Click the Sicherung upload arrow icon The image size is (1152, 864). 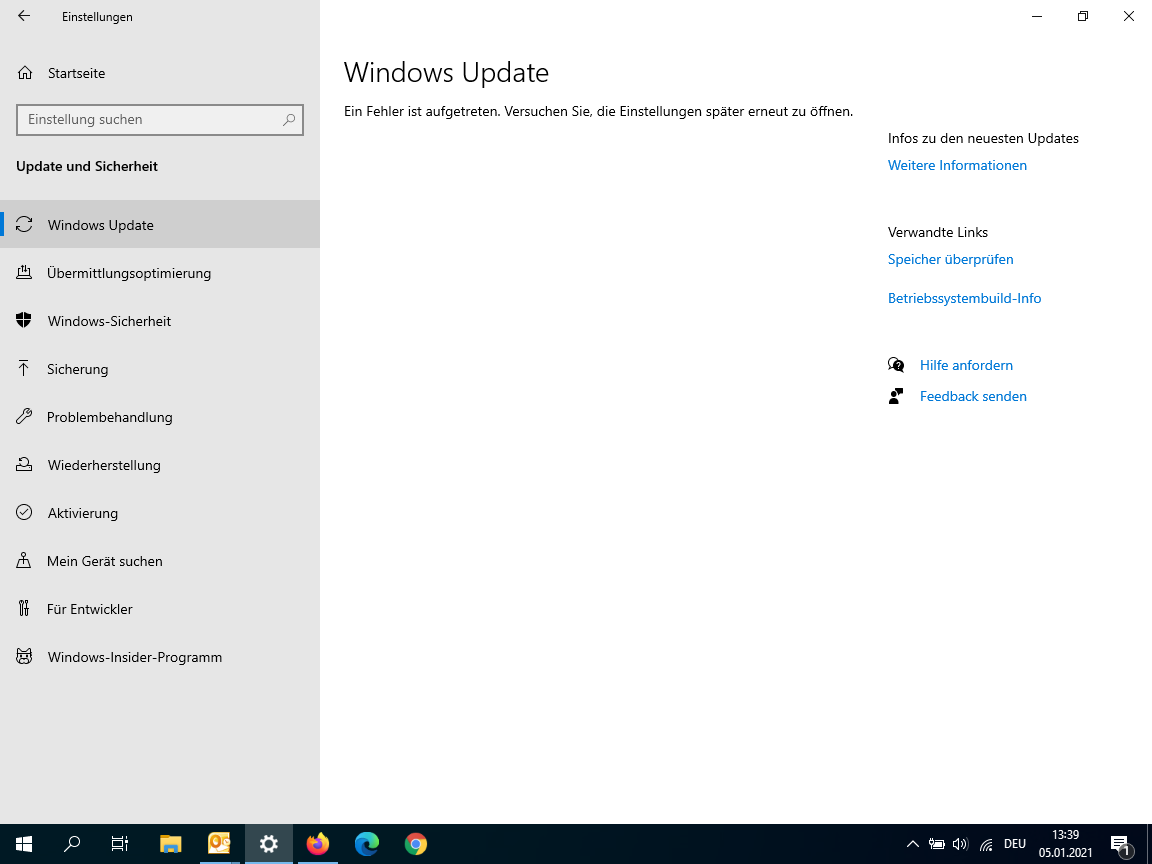pyautogui.click(x=24, y=369)
